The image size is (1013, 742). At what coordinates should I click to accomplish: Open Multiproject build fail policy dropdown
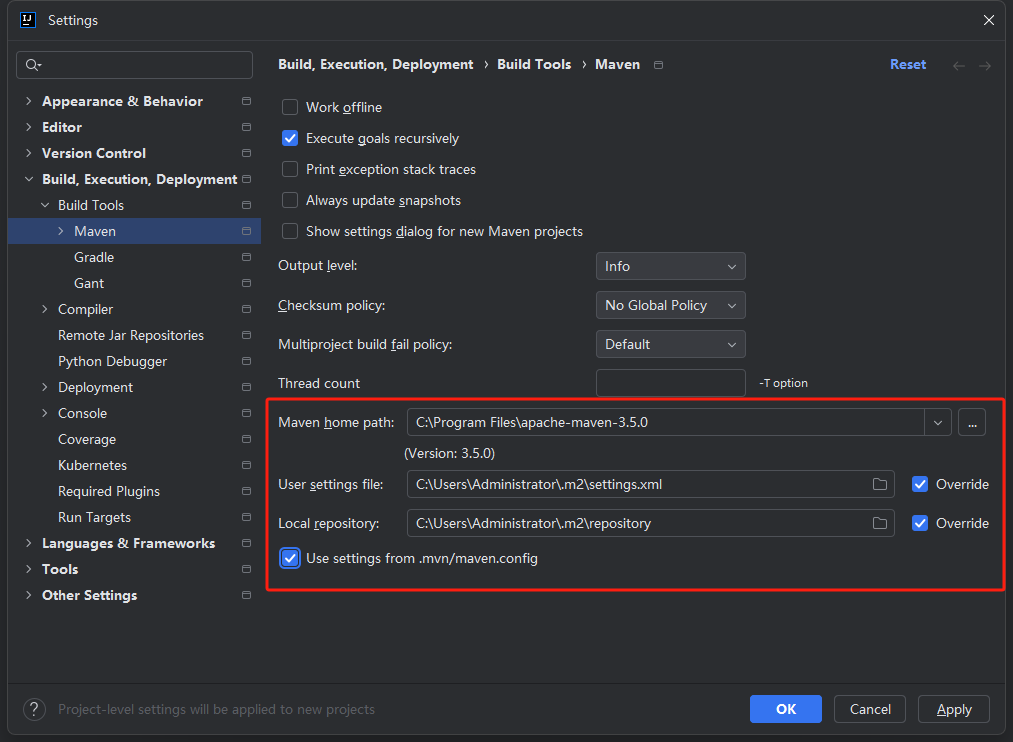[671, 344]
